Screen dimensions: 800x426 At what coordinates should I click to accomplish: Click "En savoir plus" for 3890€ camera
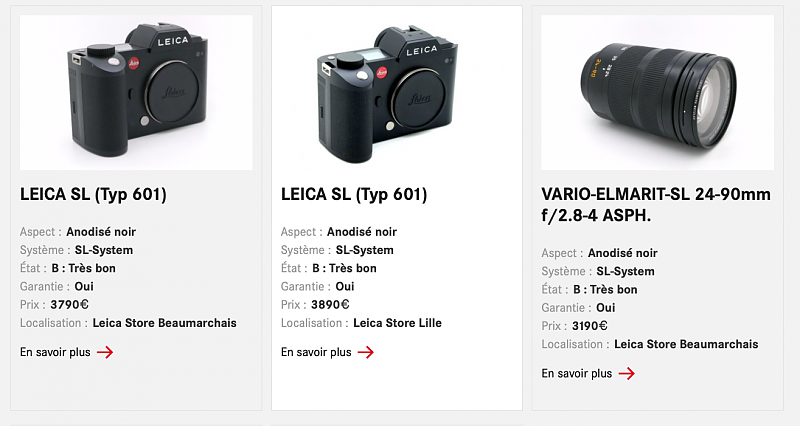(316, 352)
